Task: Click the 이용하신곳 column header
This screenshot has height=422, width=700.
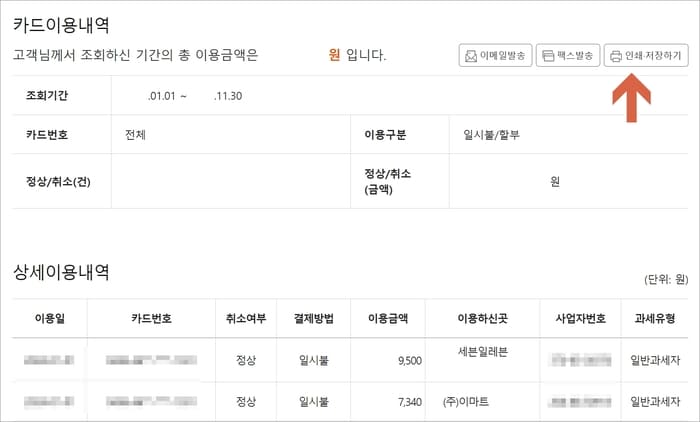Action: coord(483,318)
